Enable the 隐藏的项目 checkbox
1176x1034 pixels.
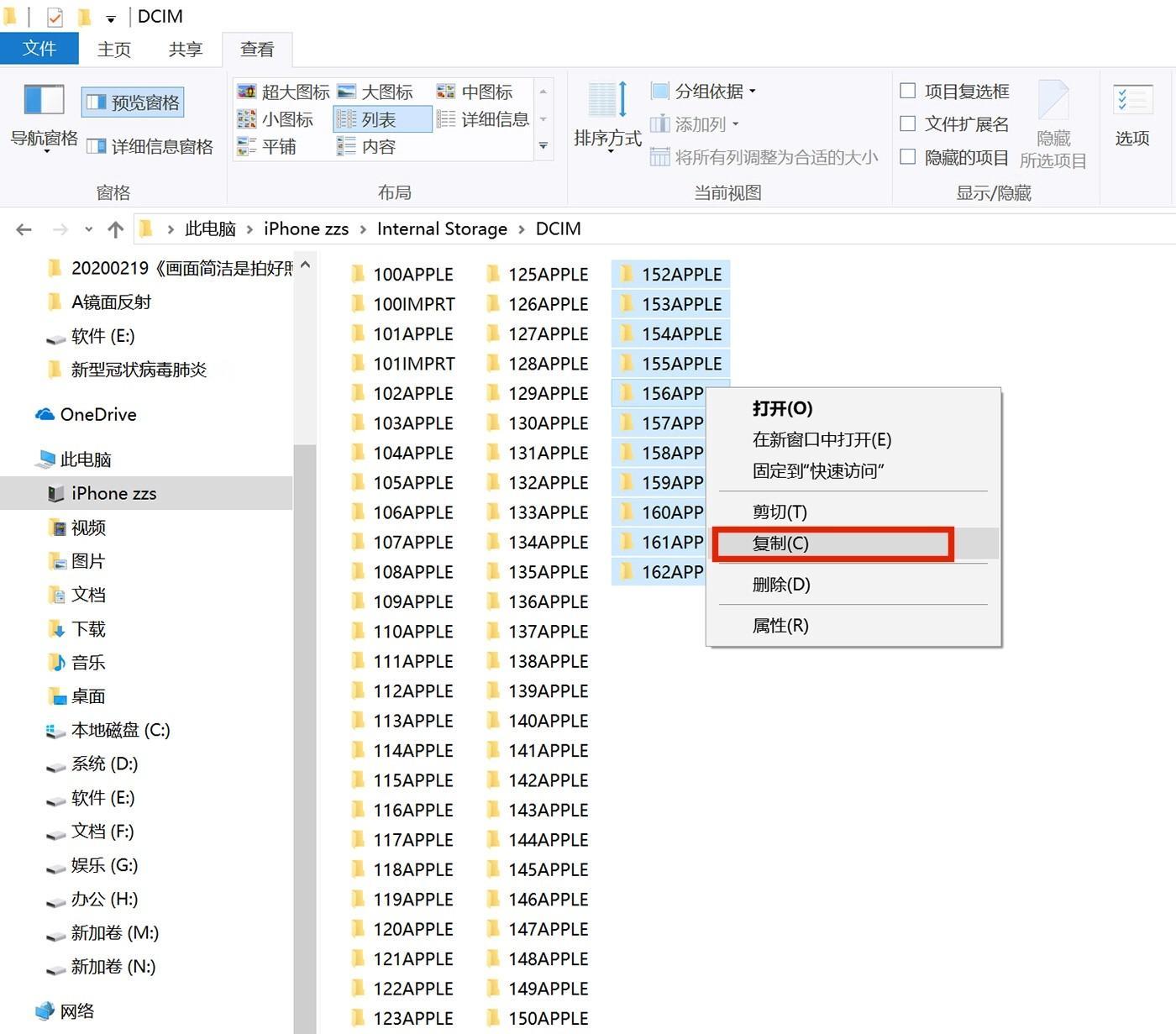908,157
